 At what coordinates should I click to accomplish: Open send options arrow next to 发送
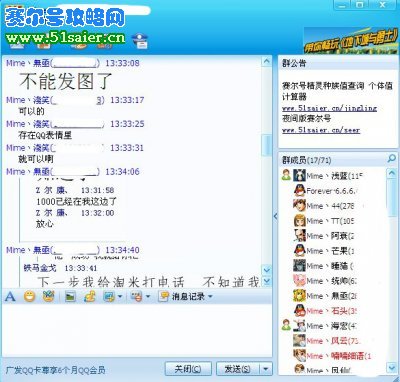pyautogui.click(x=266, y=369)
